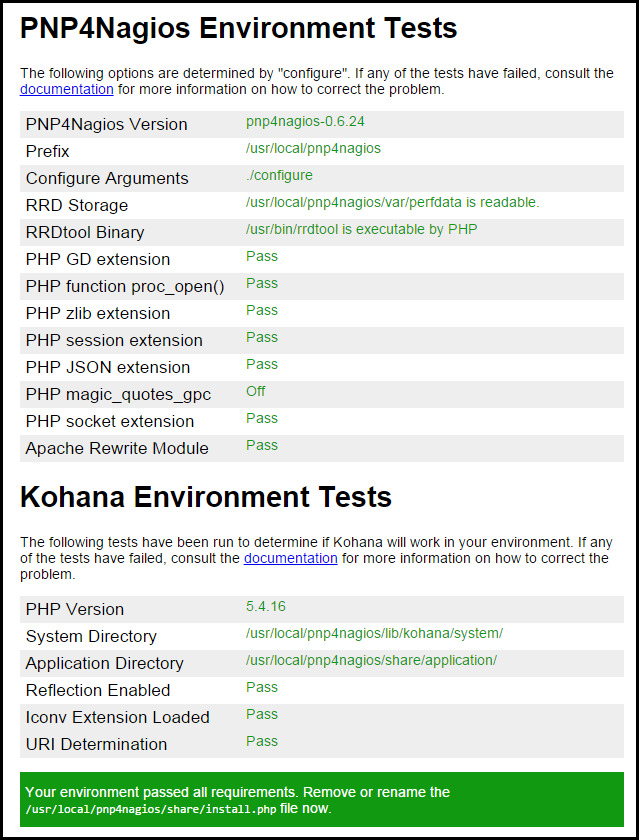Click the PHP Version 5.4.16 value
The image size is (639, 840).
click(x=266, y=606)
